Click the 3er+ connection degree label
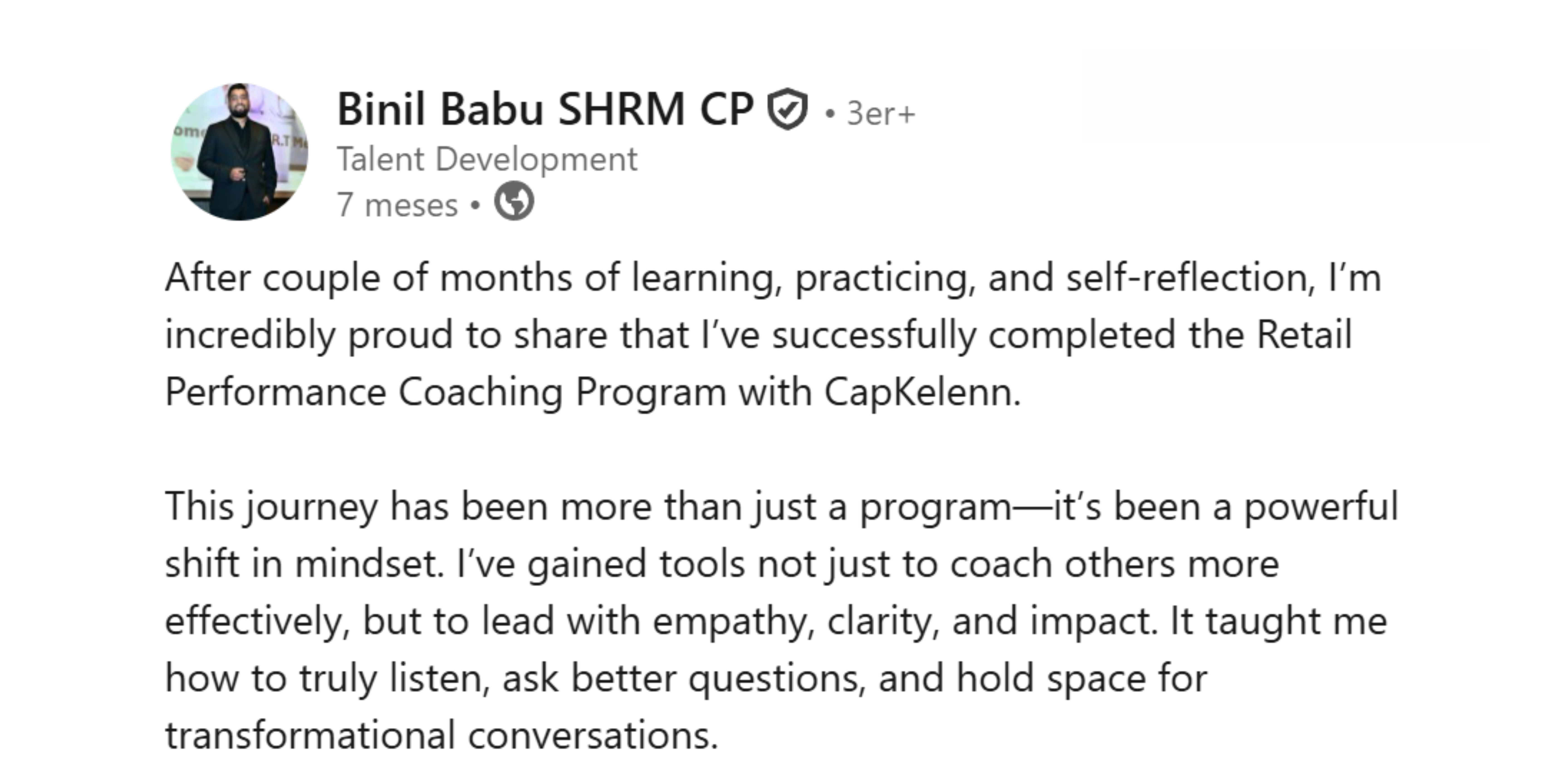 click(x=880, y=114)
